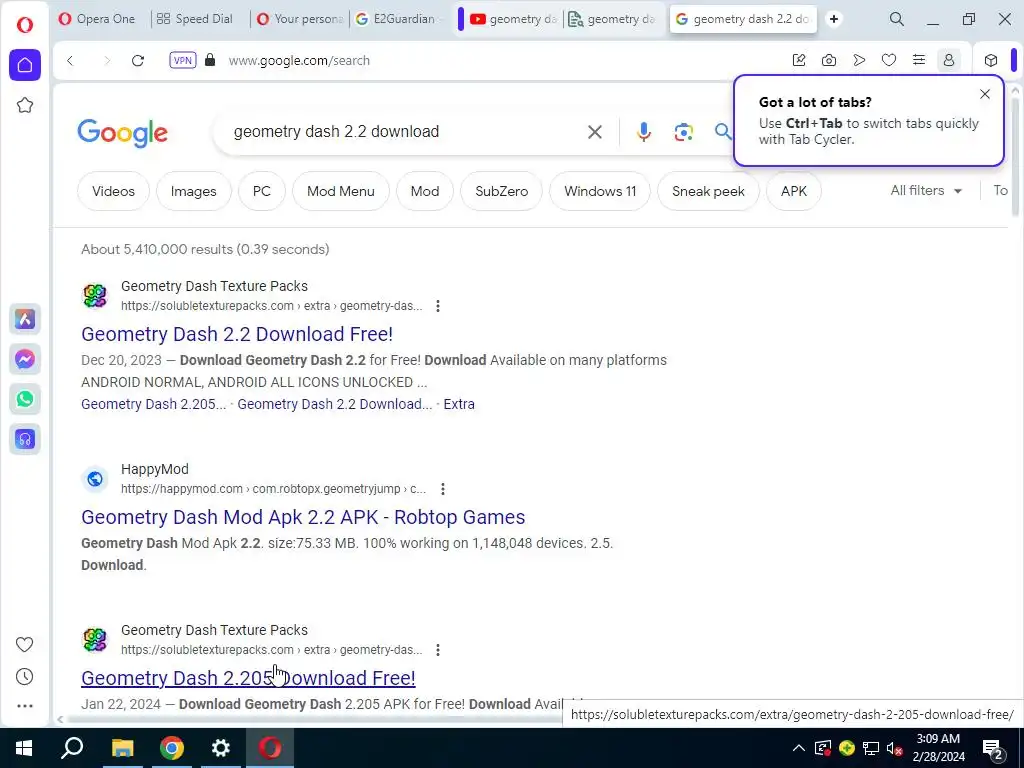The height and width of the screenshot is (768, 1024).
Task: Go to Google homepage via logo
Action: point(123,133)
